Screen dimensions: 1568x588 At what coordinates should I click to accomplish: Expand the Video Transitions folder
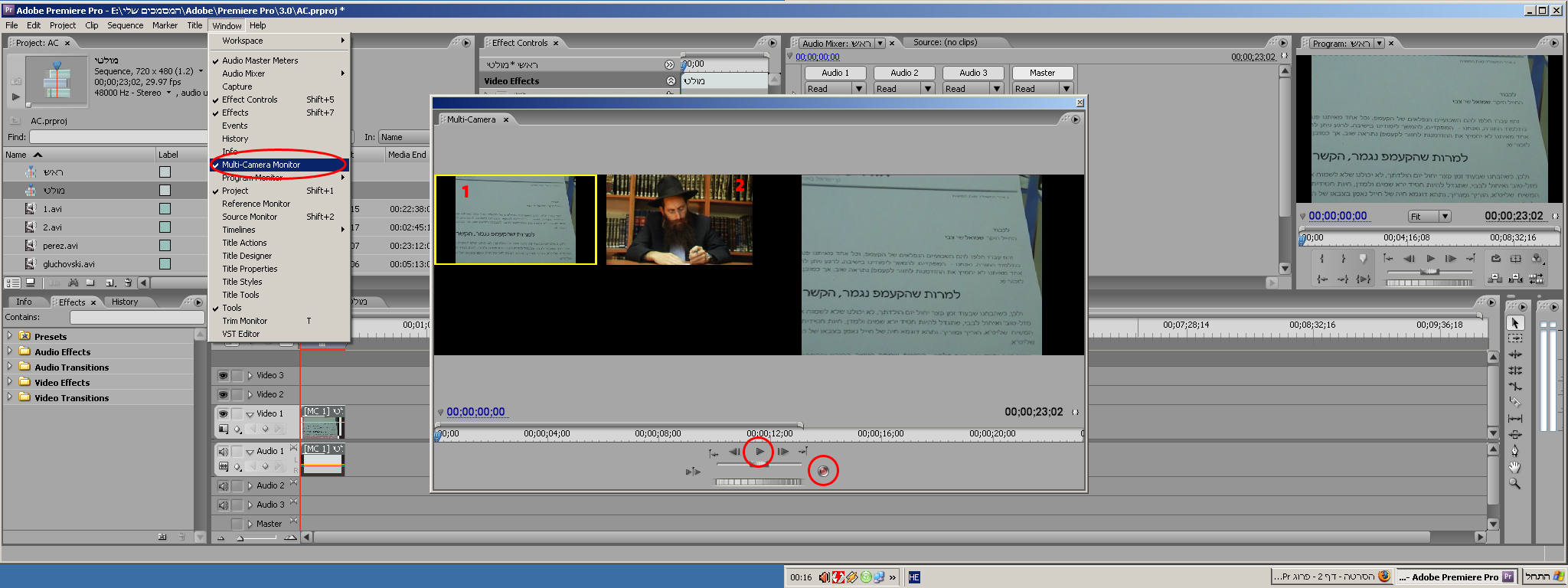pos(9,397)
